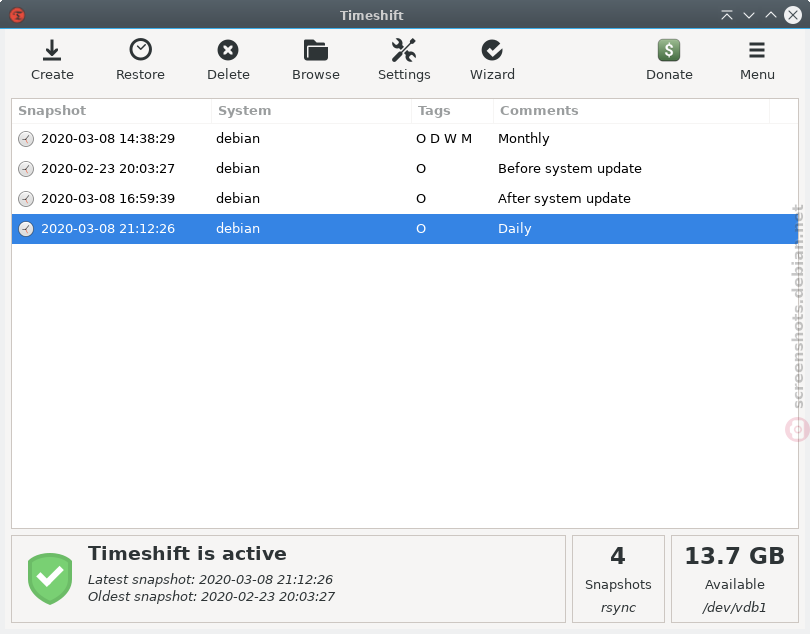
Task: Sort by the Comments column header
Action: click(x=631, y=111)
